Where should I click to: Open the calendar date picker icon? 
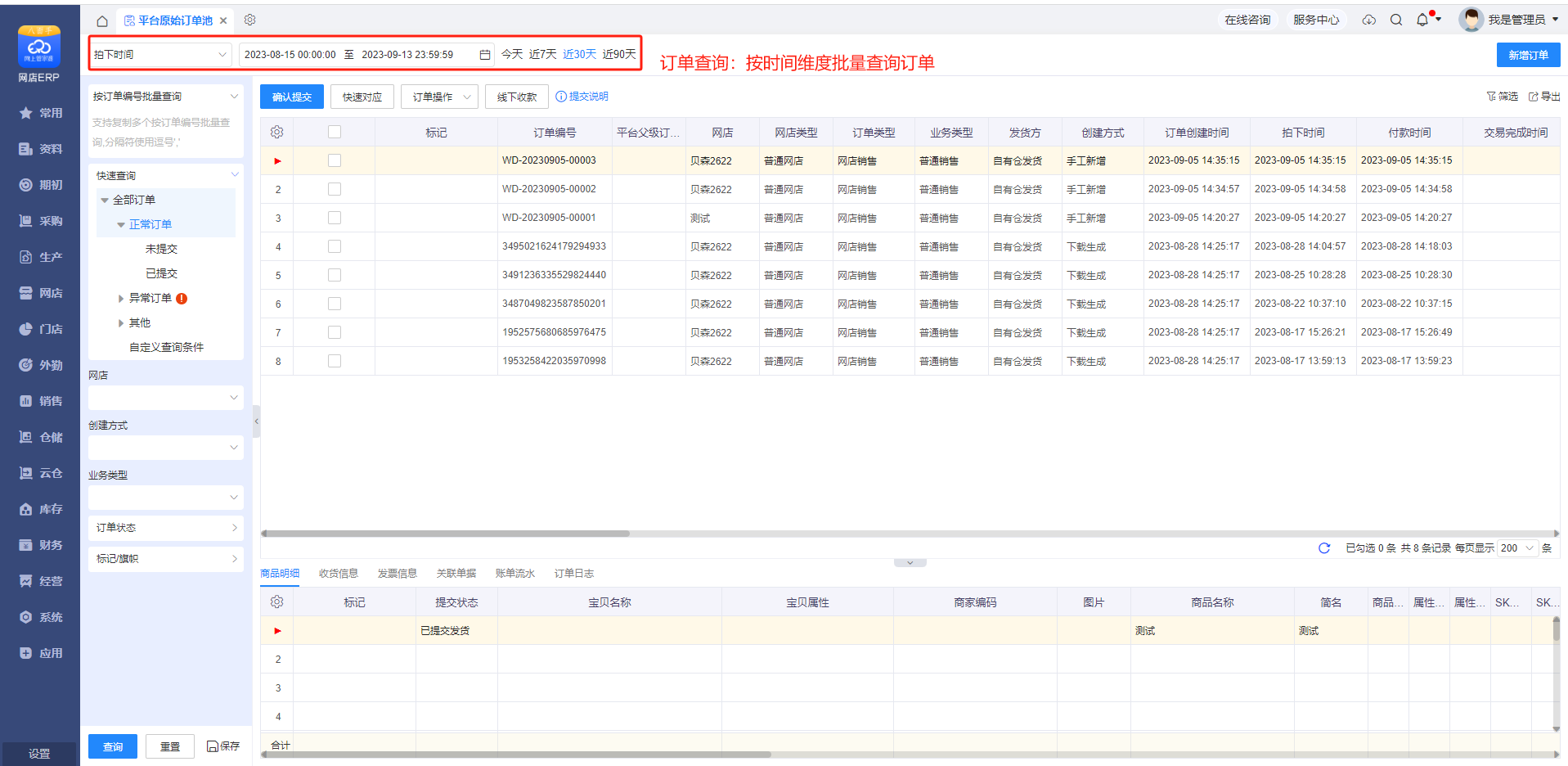point(485,55)
